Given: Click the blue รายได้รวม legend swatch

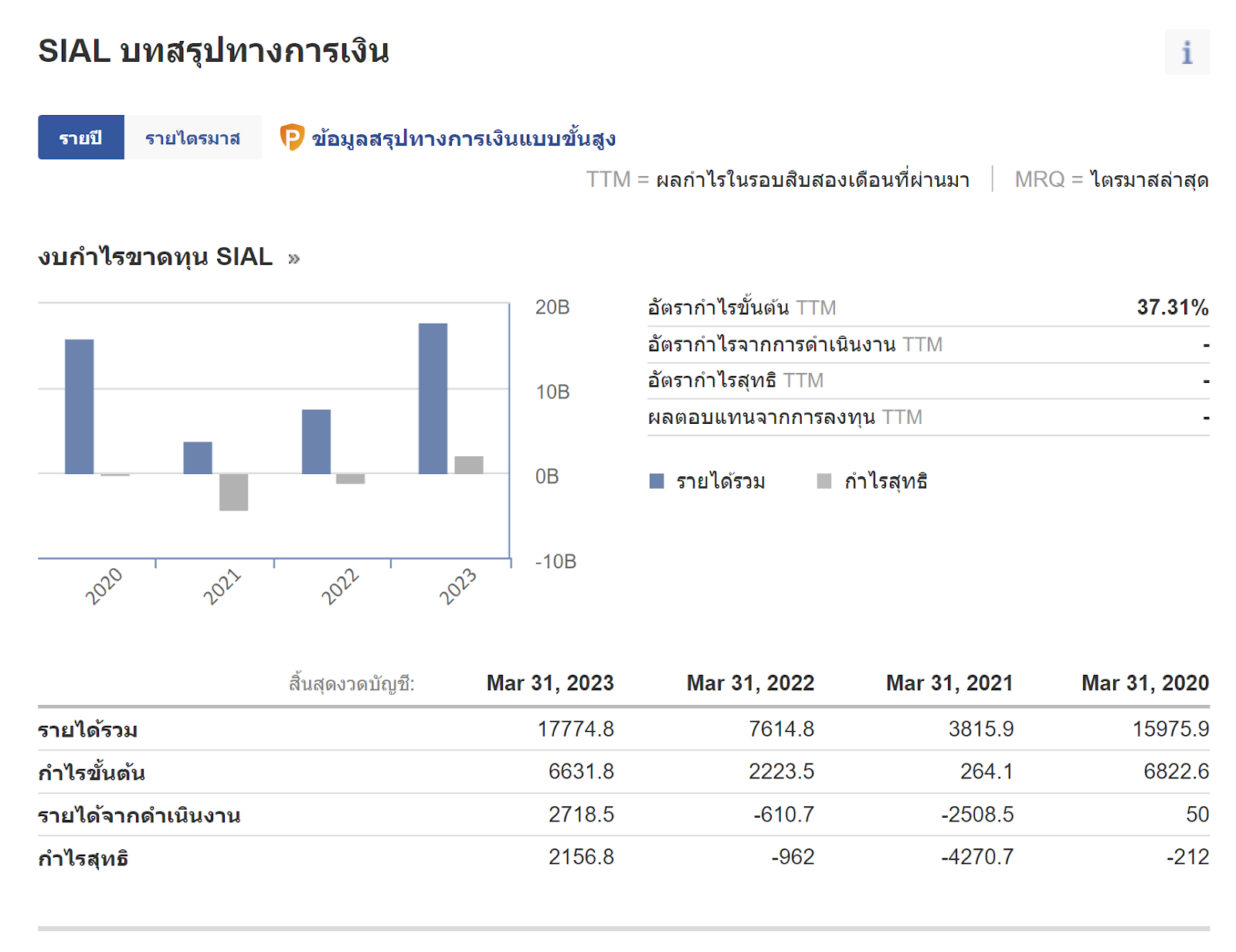Looking at the screenshot, I should pos(657,482).
